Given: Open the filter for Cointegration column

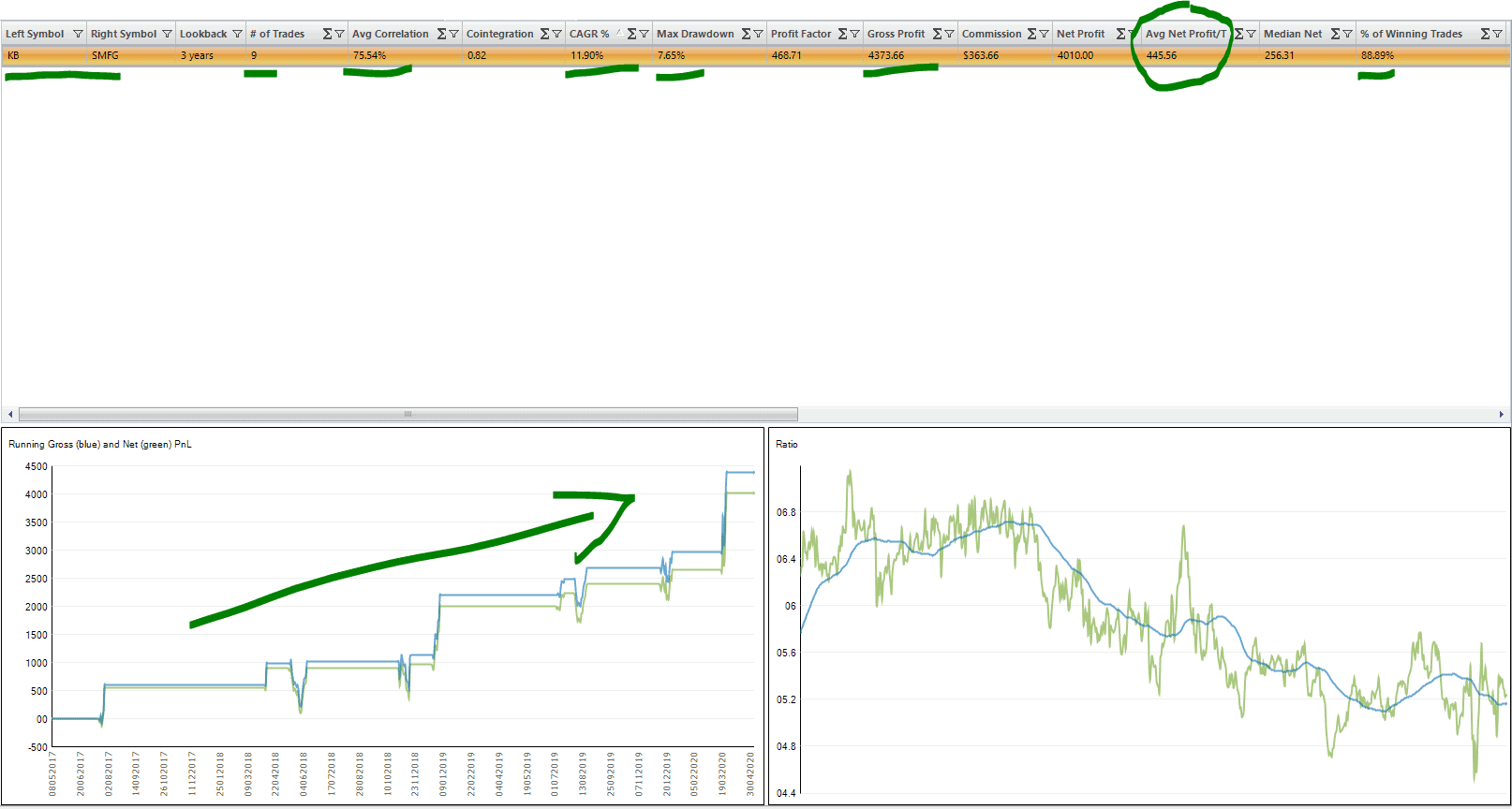Looking at the screenshot, I should point(556,34).
